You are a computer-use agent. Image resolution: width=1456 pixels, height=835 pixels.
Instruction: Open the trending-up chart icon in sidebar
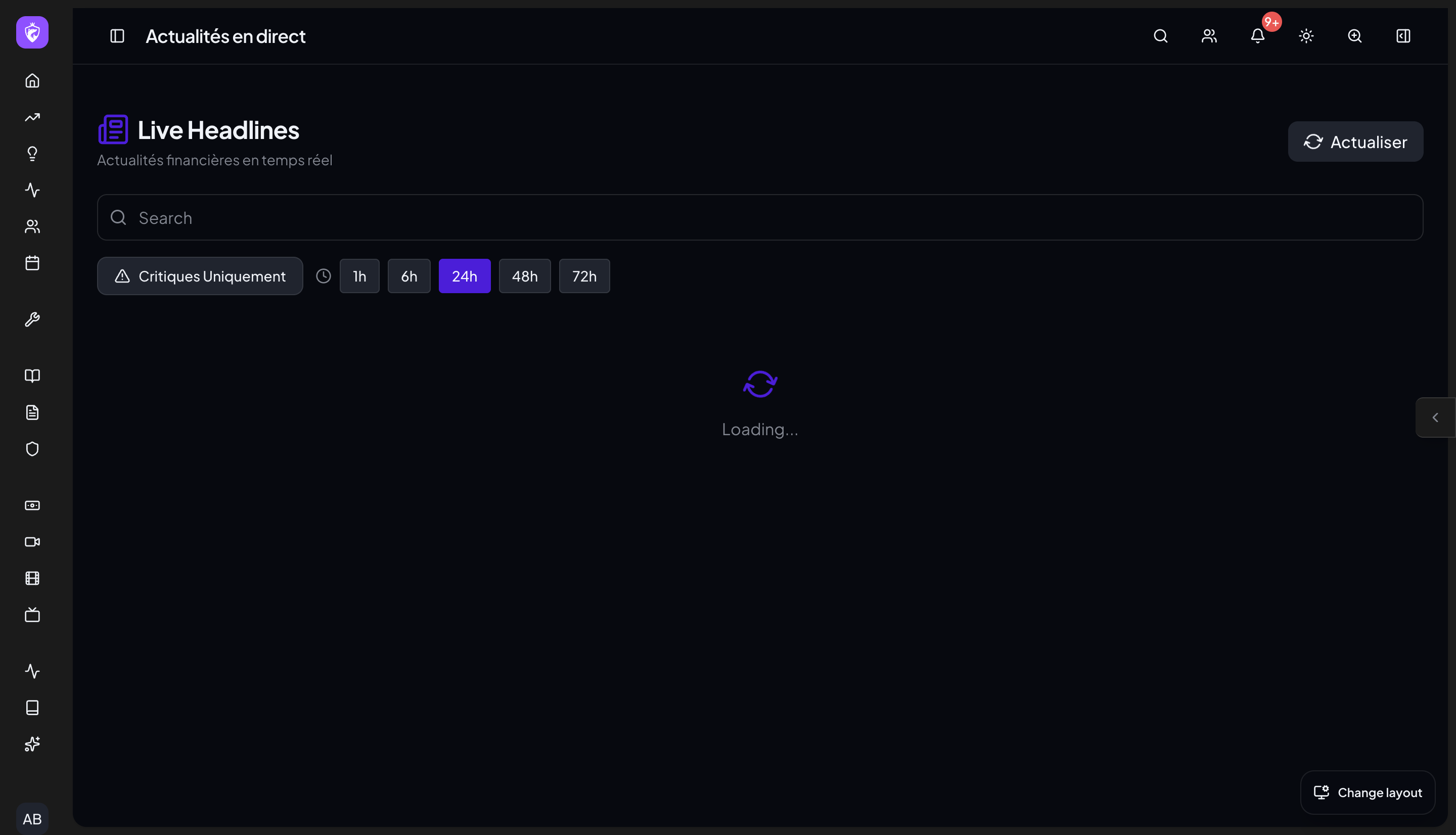[x=32, y=118]
